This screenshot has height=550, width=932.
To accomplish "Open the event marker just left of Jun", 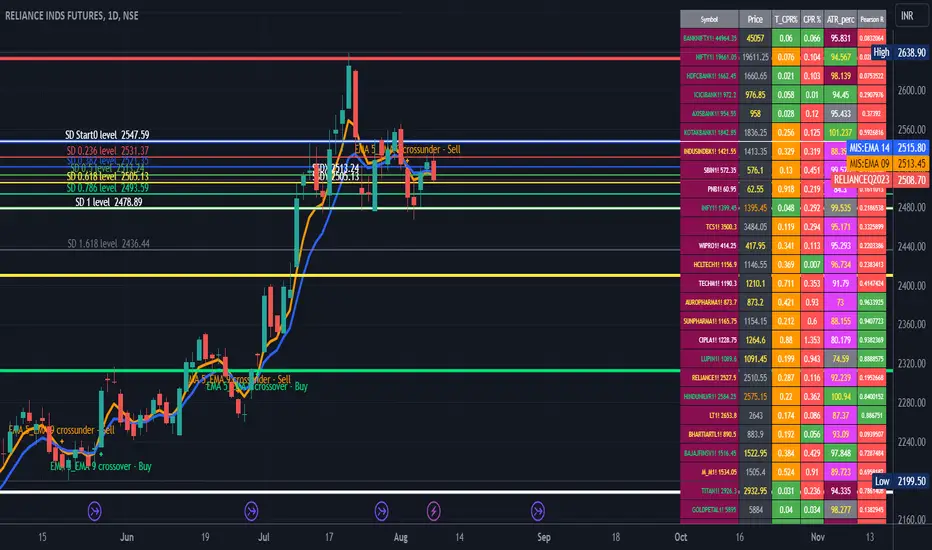I will [95, 511].
